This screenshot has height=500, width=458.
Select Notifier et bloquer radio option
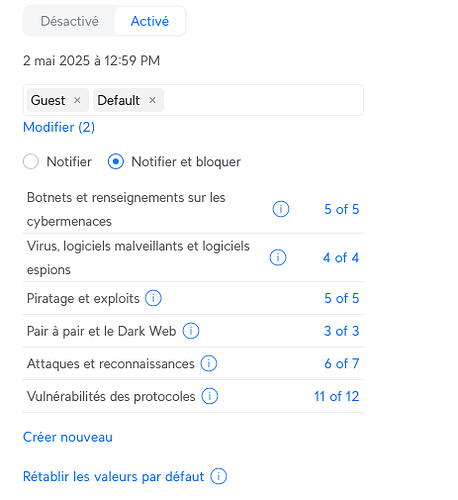tap(116, 162)
